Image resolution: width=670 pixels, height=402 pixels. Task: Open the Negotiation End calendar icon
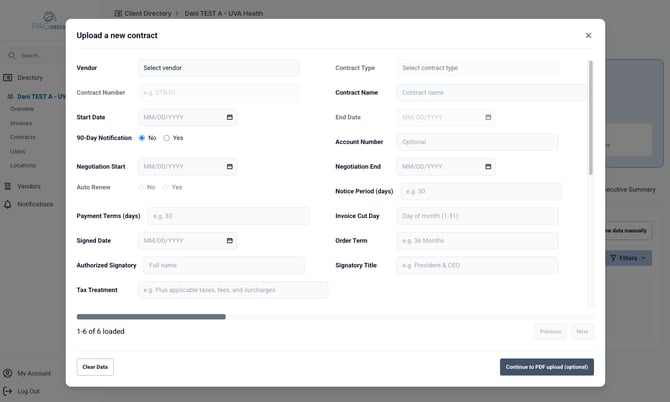pyautogui.click(x=488, y=167)
